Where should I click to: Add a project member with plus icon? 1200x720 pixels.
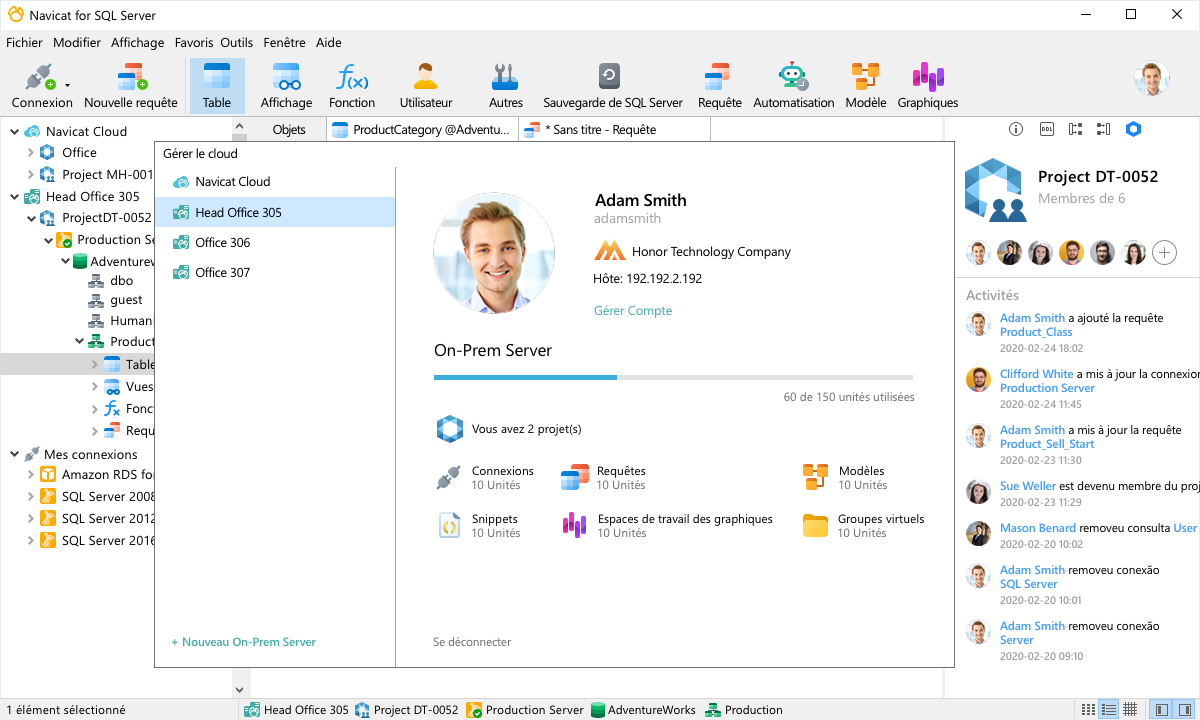1164,253
